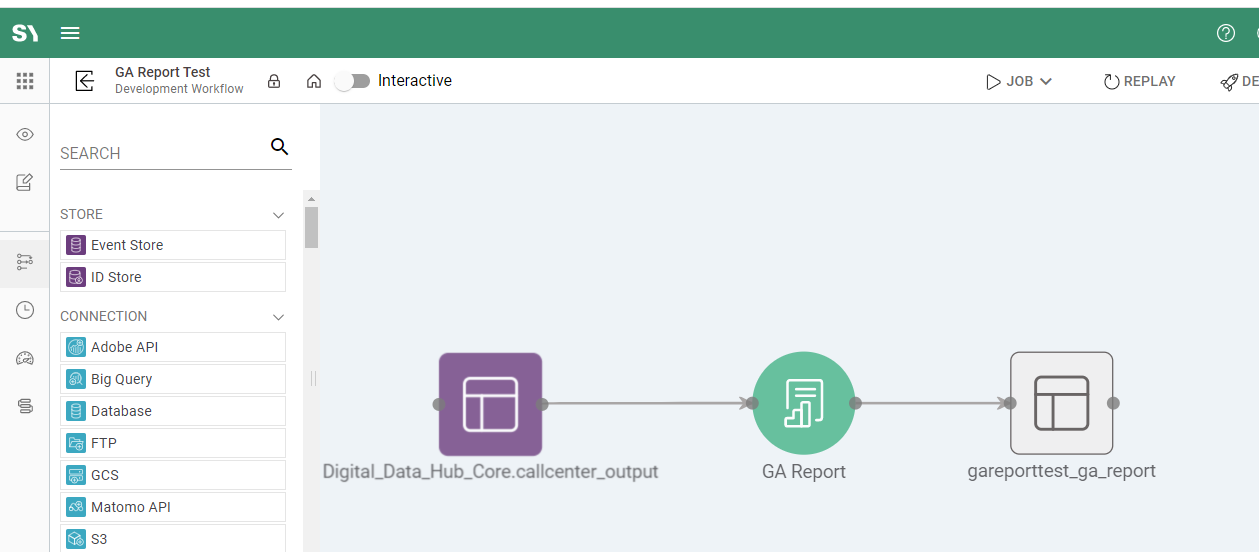
Task: Toggle the Interactive switch
Action: [x=352, y=81]
